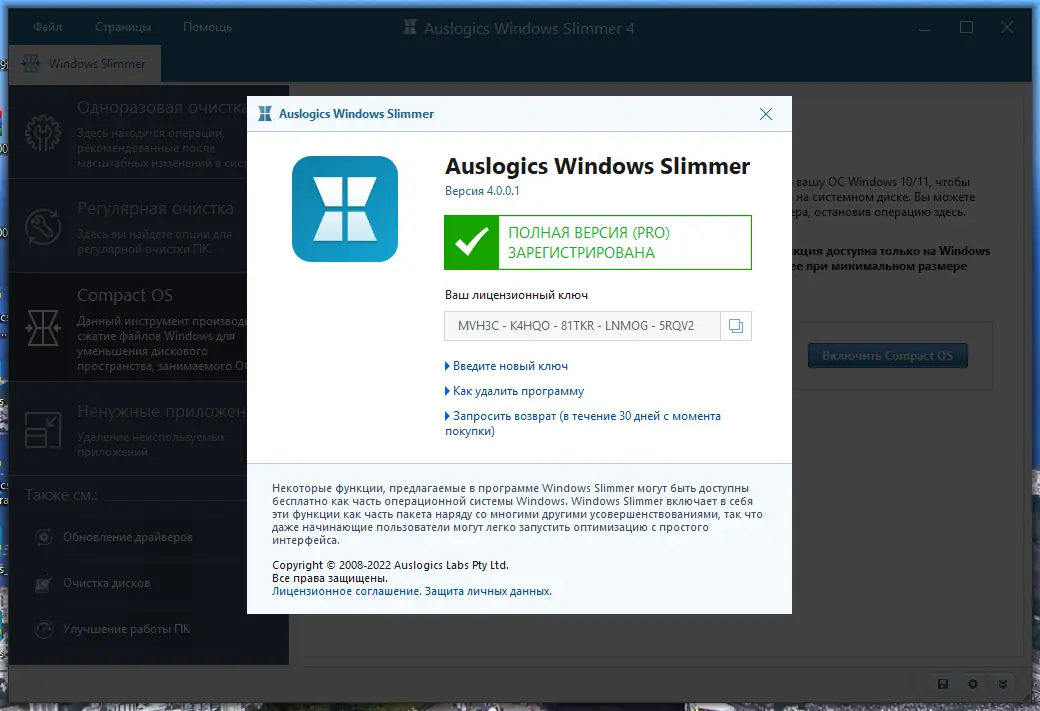The width and height of the screenshot is (1040, 711).
Task: Click the one-time cleanup gear icon
Action: [x=43, y=133]
